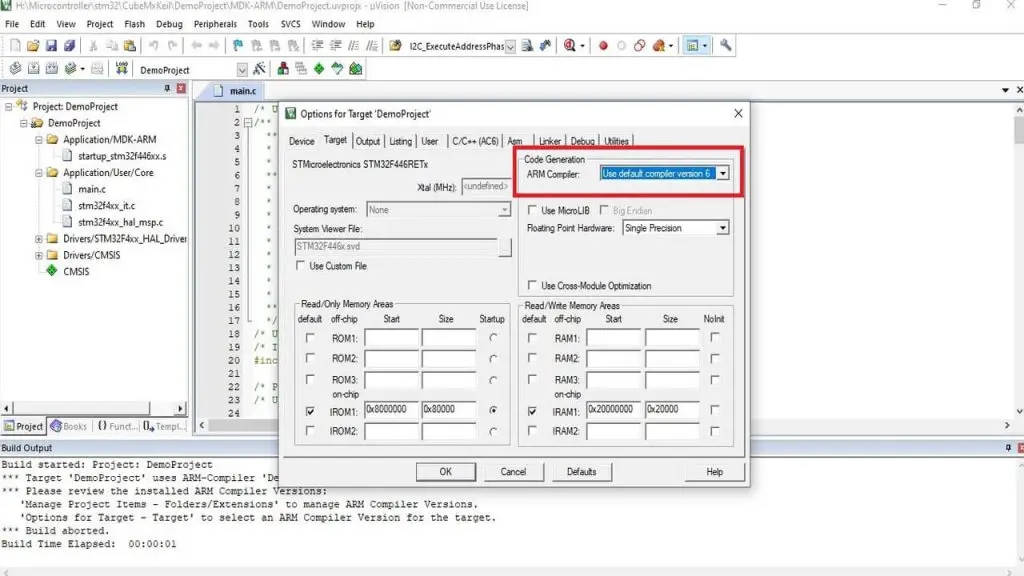Viewport: 1024px width, 576px height.
Task: Uncheck the IRAM1 default checkbox
Action: tap(532, 411)
